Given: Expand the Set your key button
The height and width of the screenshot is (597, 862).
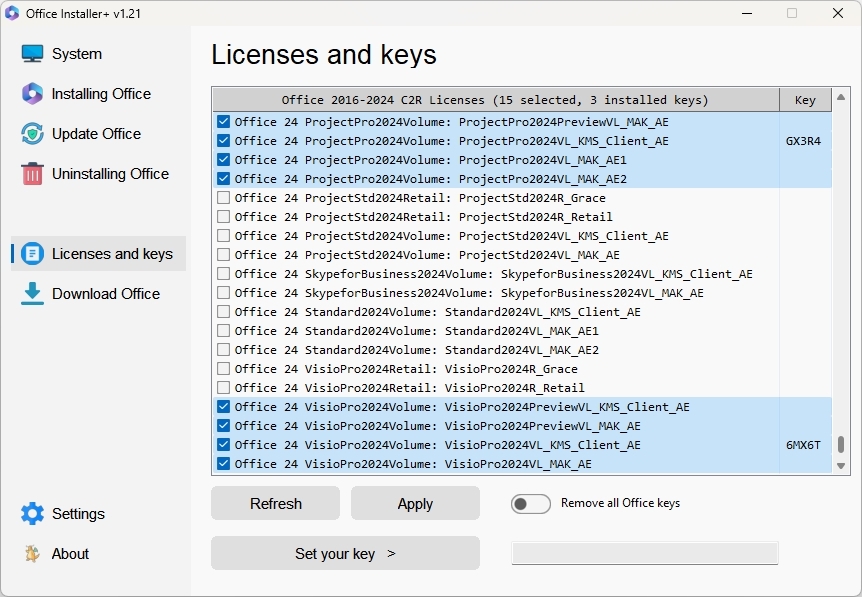Looking at the screenshot, I should 345,553.
